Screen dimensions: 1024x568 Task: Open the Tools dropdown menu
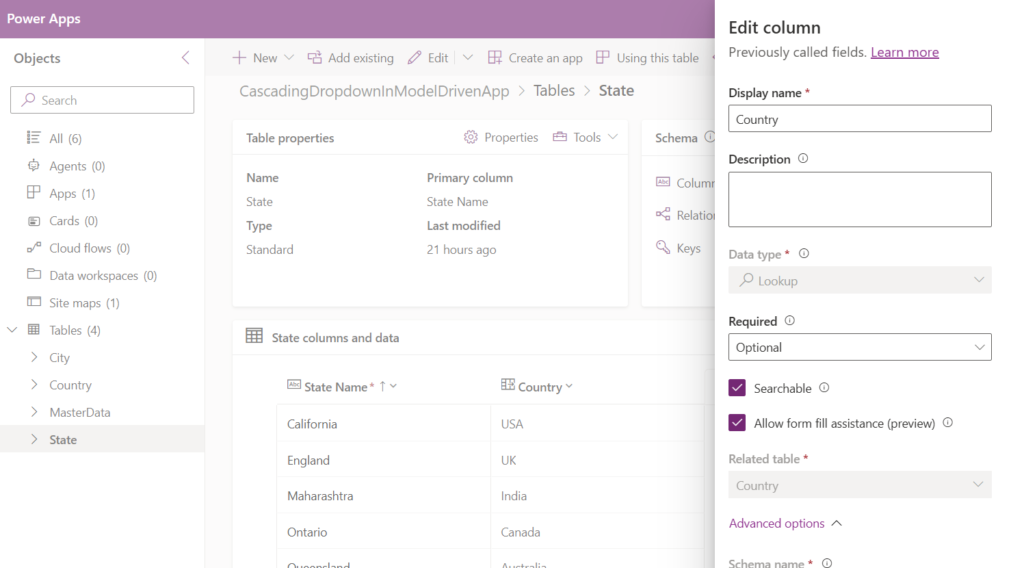(x=586, y=137)
